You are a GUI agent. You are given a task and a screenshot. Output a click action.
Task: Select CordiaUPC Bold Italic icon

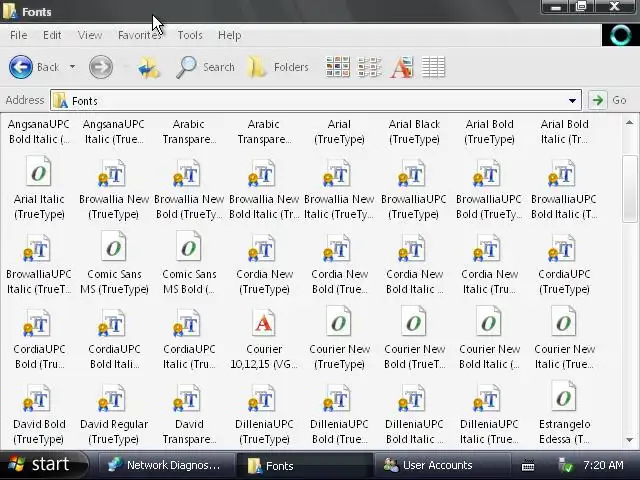click(113, 323)
